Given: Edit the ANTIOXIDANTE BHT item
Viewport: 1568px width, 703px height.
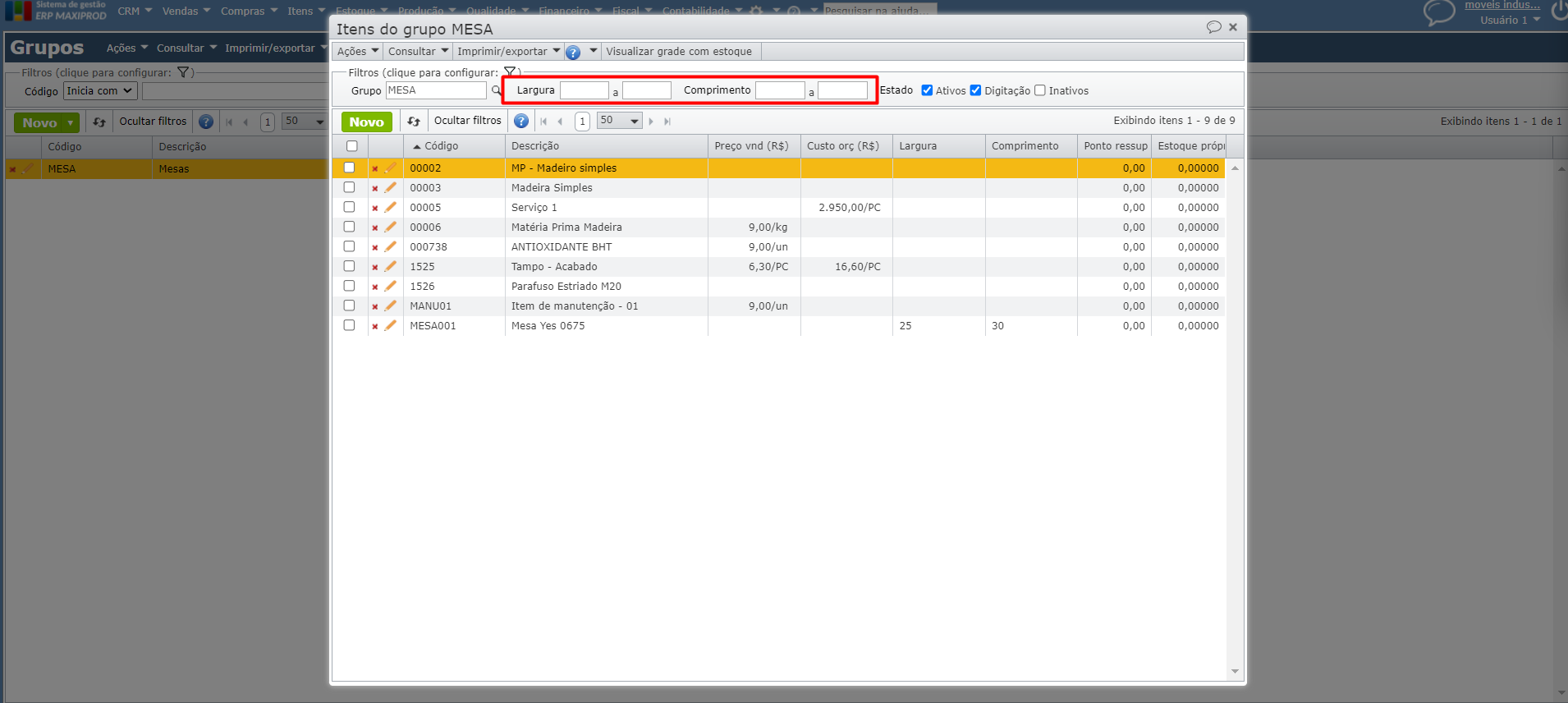Looking at the screenshot, I should click(391, 246).
